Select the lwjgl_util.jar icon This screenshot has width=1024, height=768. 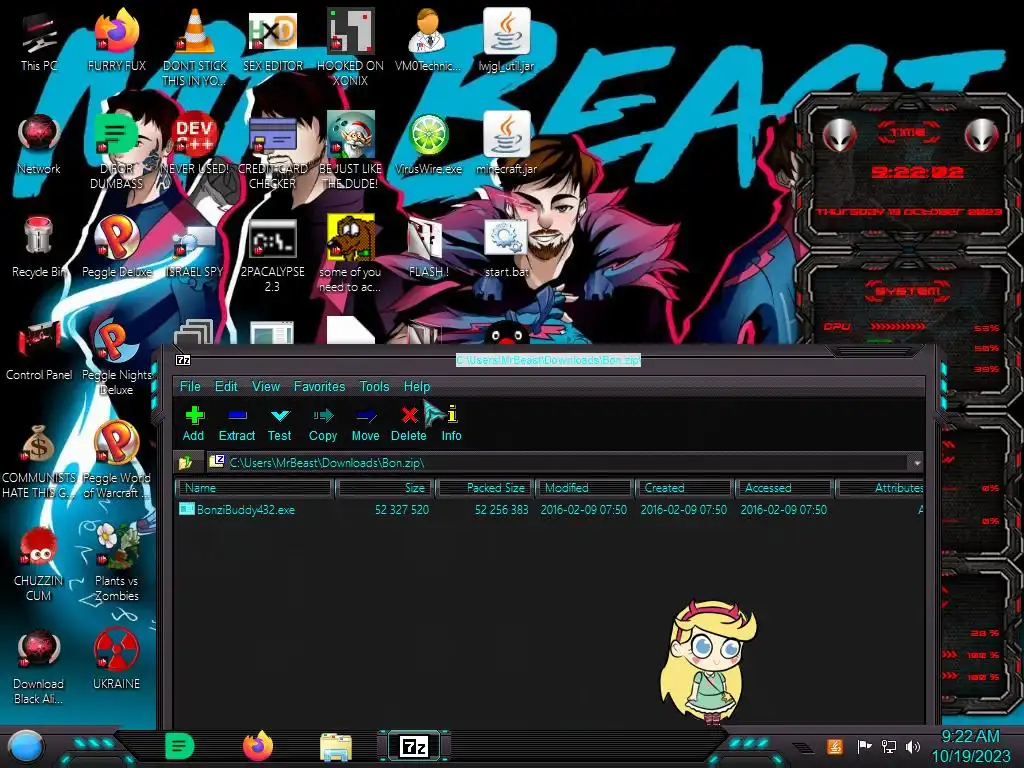(507, 40)
